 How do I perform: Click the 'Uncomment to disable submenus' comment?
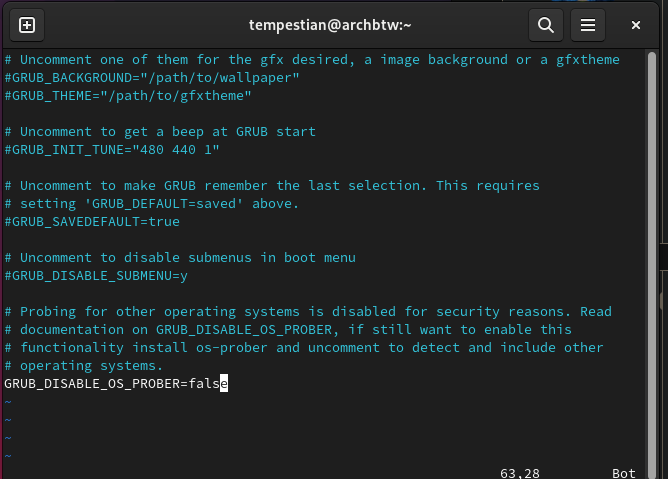click(x=180, y=257)
